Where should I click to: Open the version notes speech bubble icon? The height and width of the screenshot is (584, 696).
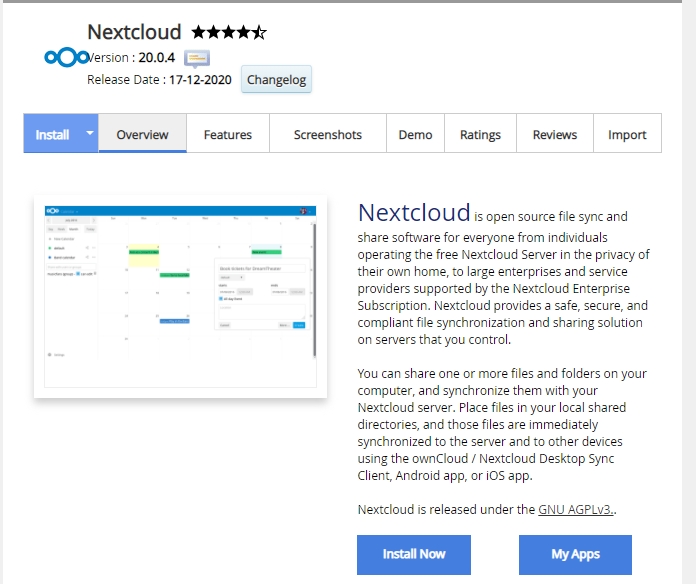point(197,59)
